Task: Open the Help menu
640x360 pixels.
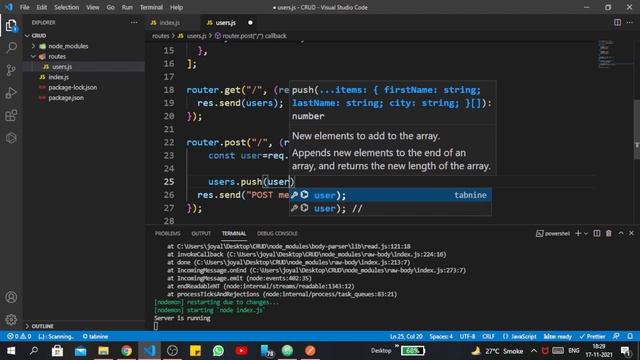Action: 176,7
